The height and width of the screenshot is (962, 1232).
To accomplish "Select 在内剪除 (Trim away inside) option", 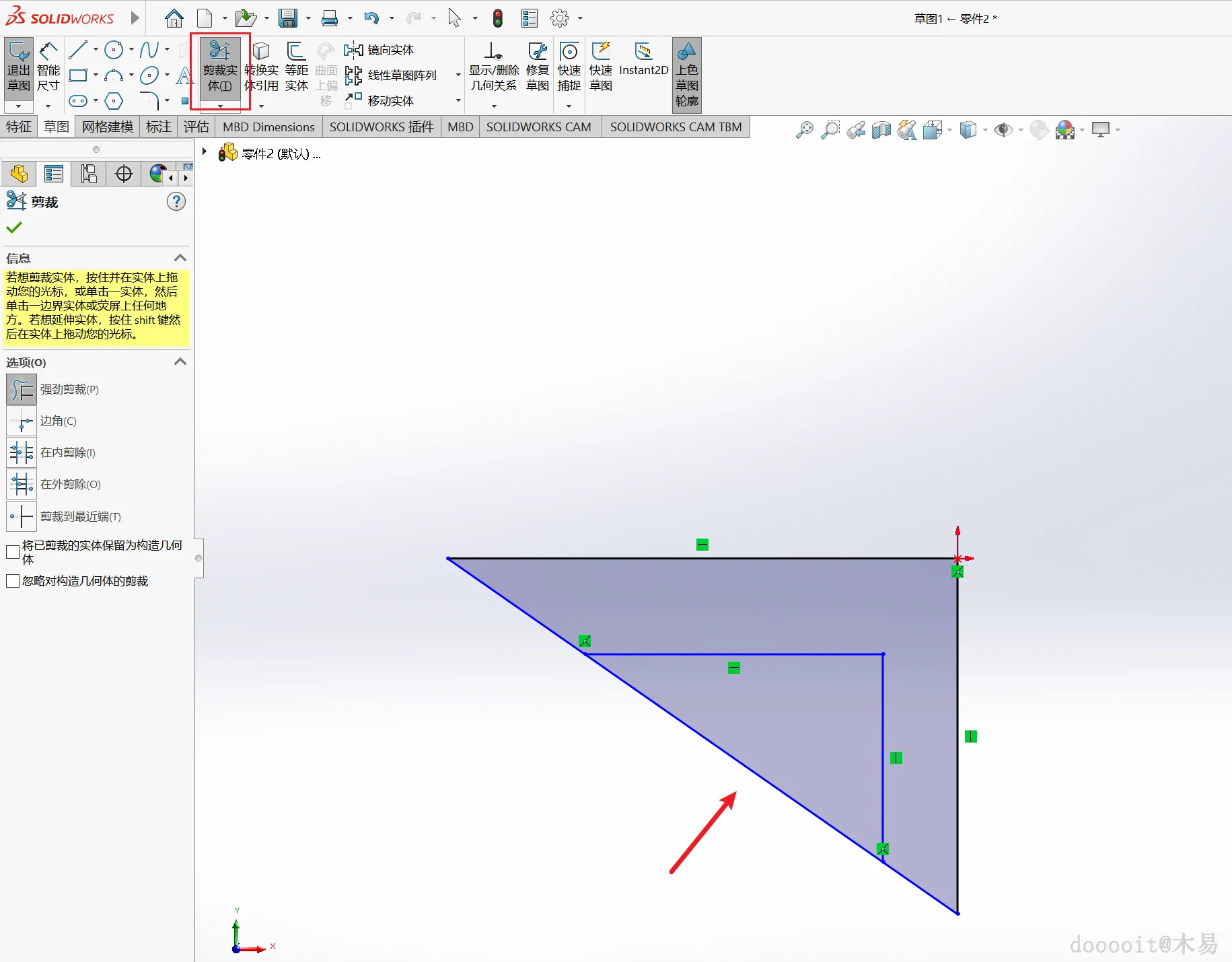I will [22, 452].
